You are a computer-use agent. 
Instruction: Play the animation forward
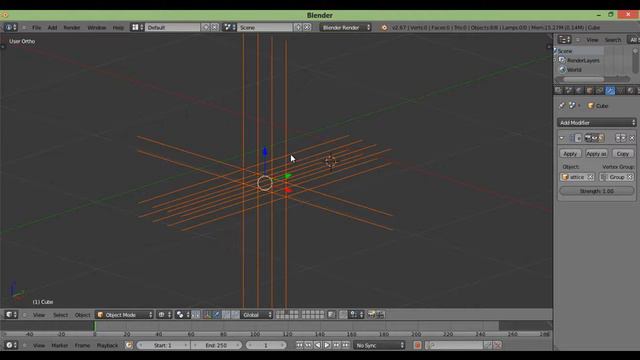(x=327, y=345)
